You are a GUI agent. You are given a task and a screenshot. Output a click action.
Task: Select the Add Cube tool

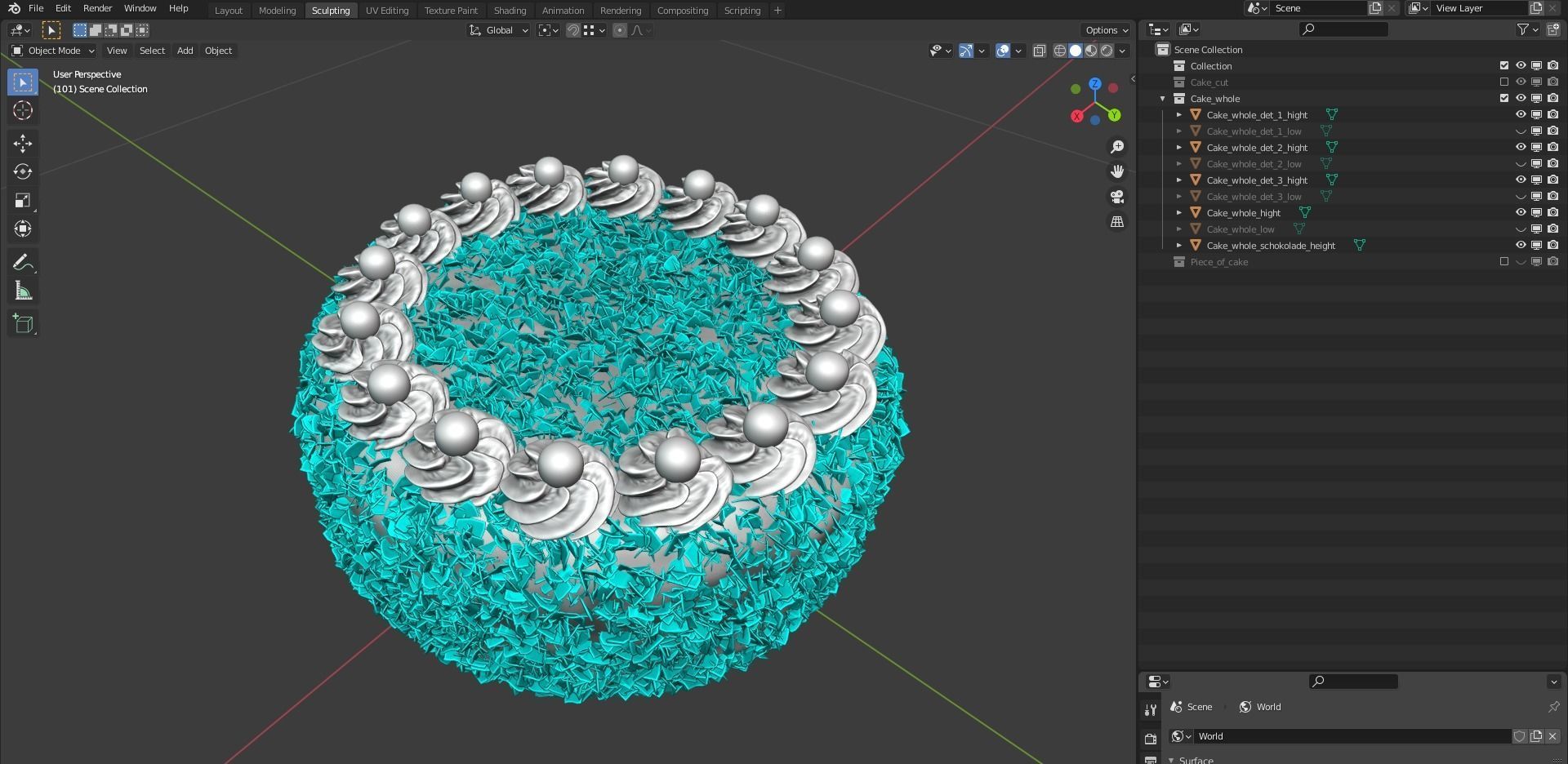(x=23, y=324)
